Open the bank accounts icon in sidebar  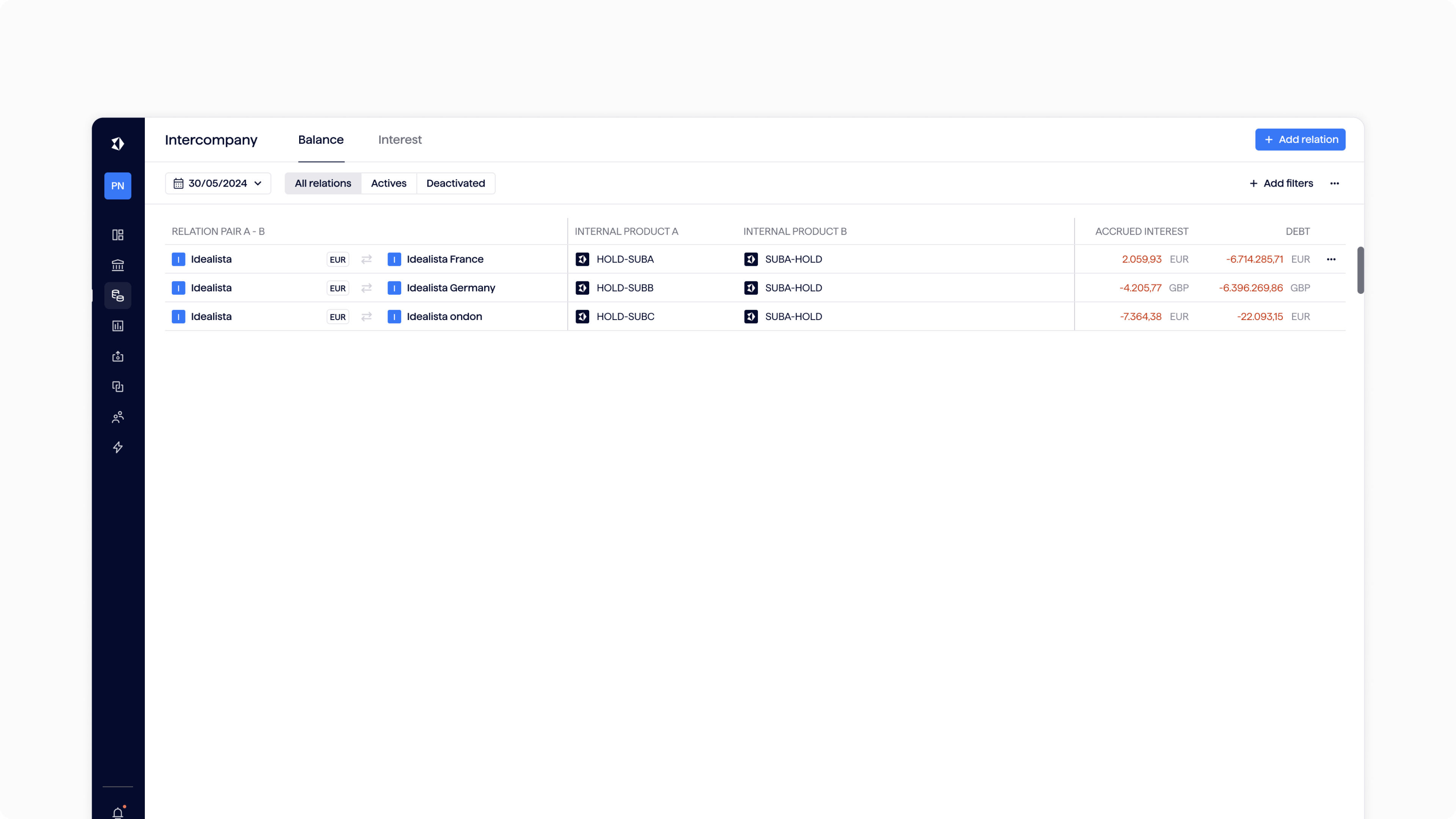pyautogui.click(x=118, y=265)
